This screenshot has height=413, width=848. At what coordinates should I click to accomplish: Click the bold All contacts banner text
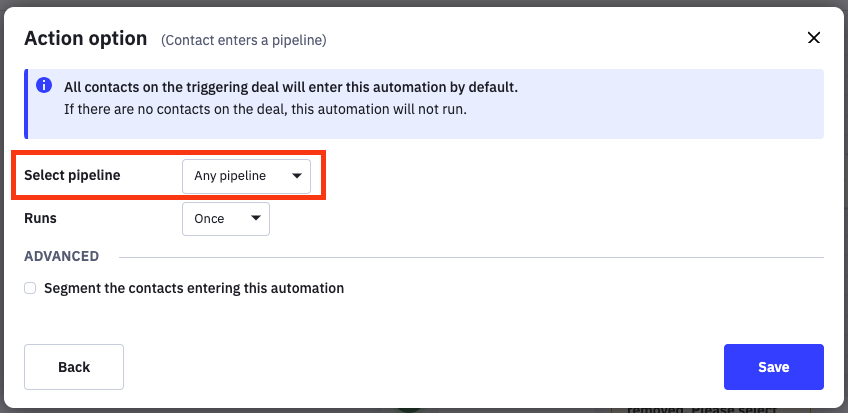(290, 87)
